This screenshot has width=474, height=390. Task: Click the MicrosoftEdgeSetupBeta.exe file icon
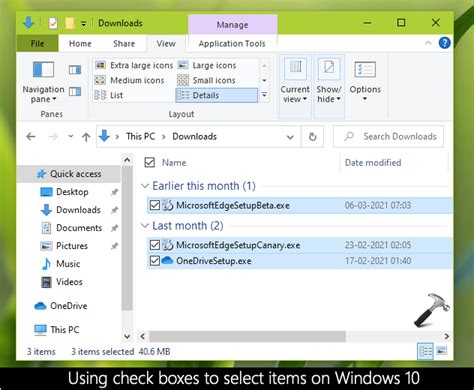(168, 205)
